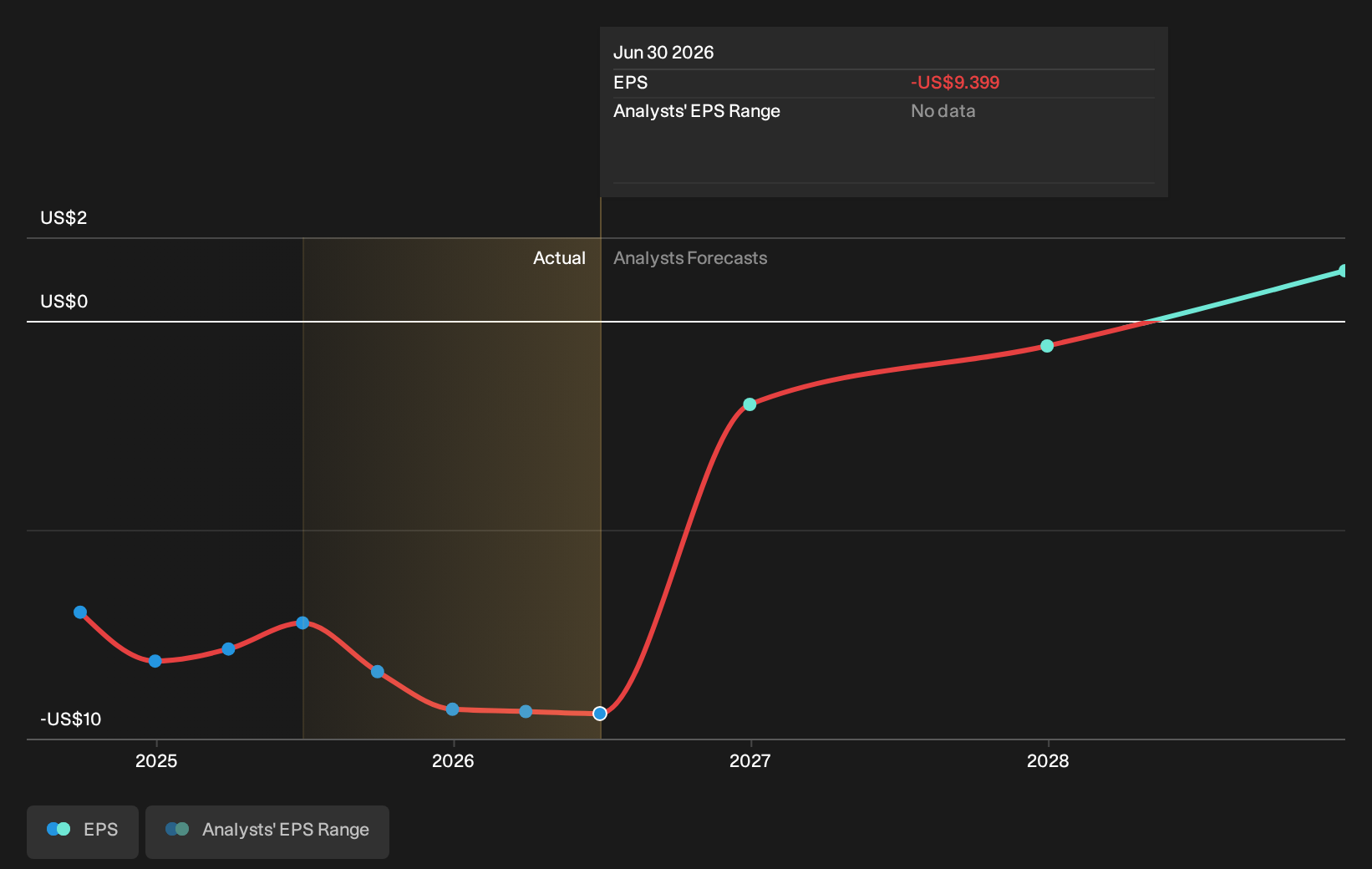Select the highlighted Jun 30 2026 data point
The height and width of the screenshot is (869, 1372).
pyautogui.click(x=600, y=714)
